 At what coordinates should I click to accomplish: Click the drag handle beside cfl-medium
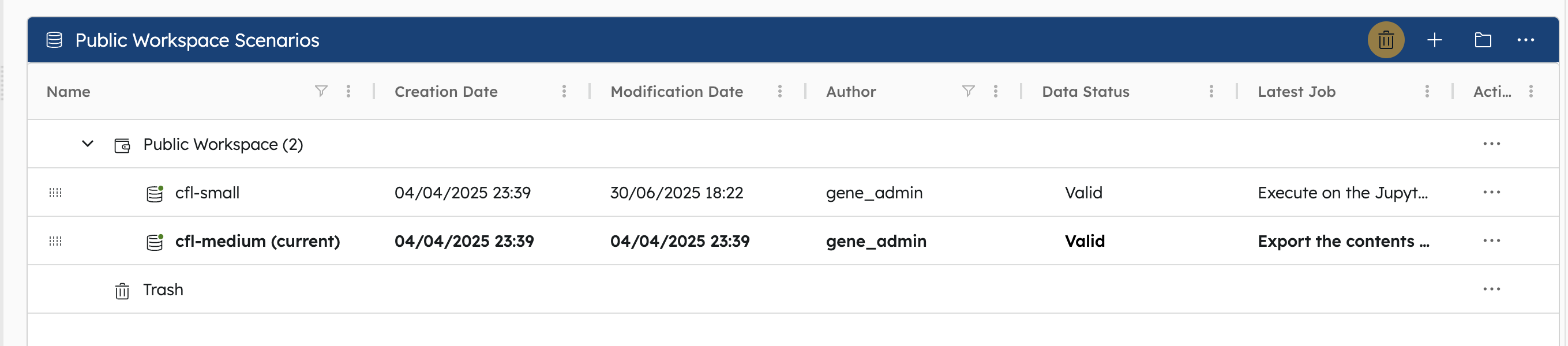55,242
